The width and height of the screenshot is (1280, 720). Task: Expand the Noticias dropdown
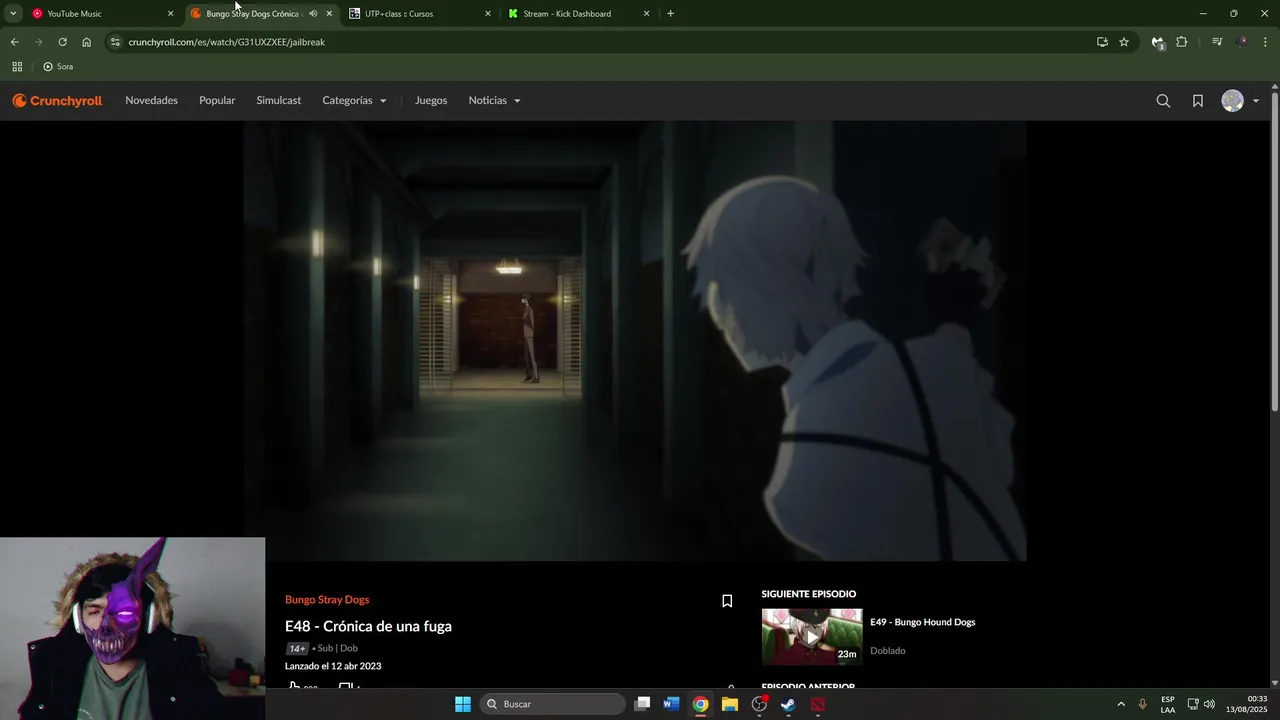(x=494, y=100)
